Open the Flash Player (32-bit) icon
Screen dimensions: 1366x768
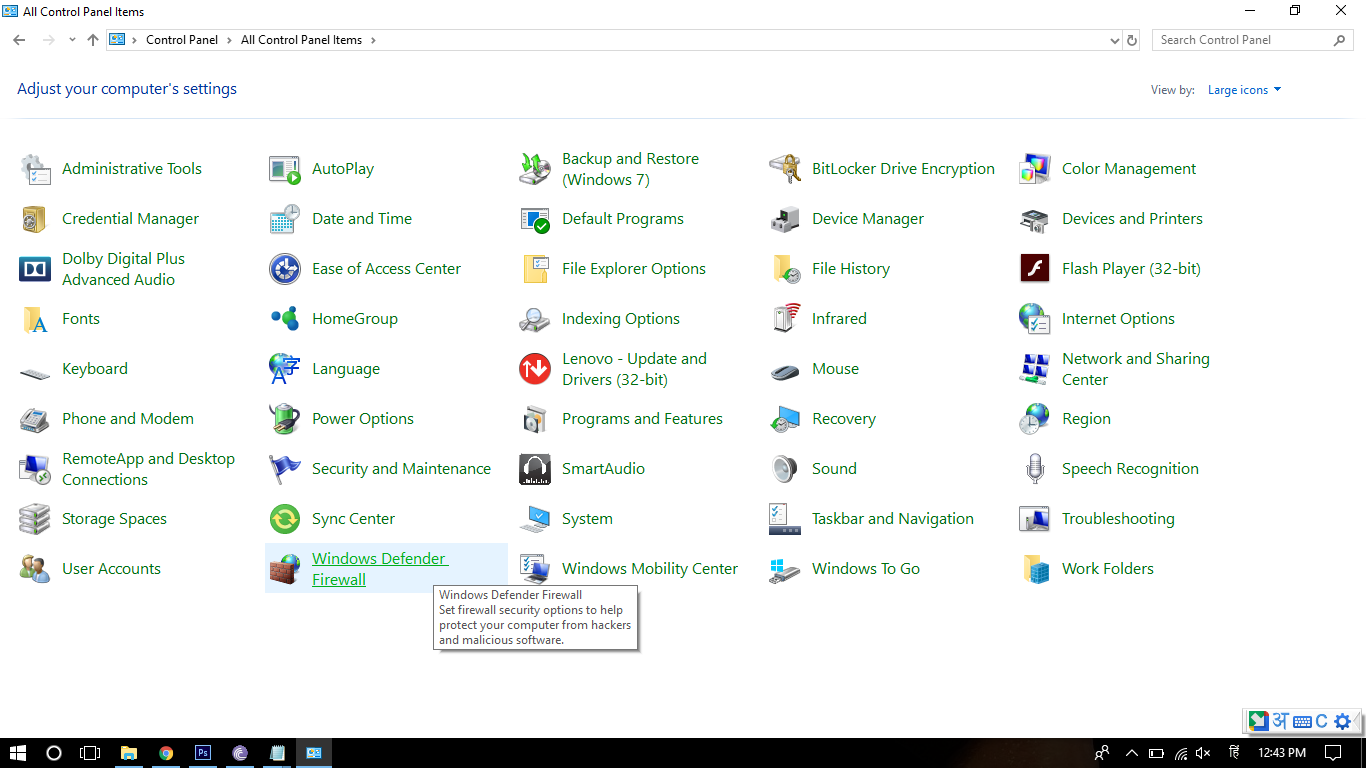[x=1035, y=269]
